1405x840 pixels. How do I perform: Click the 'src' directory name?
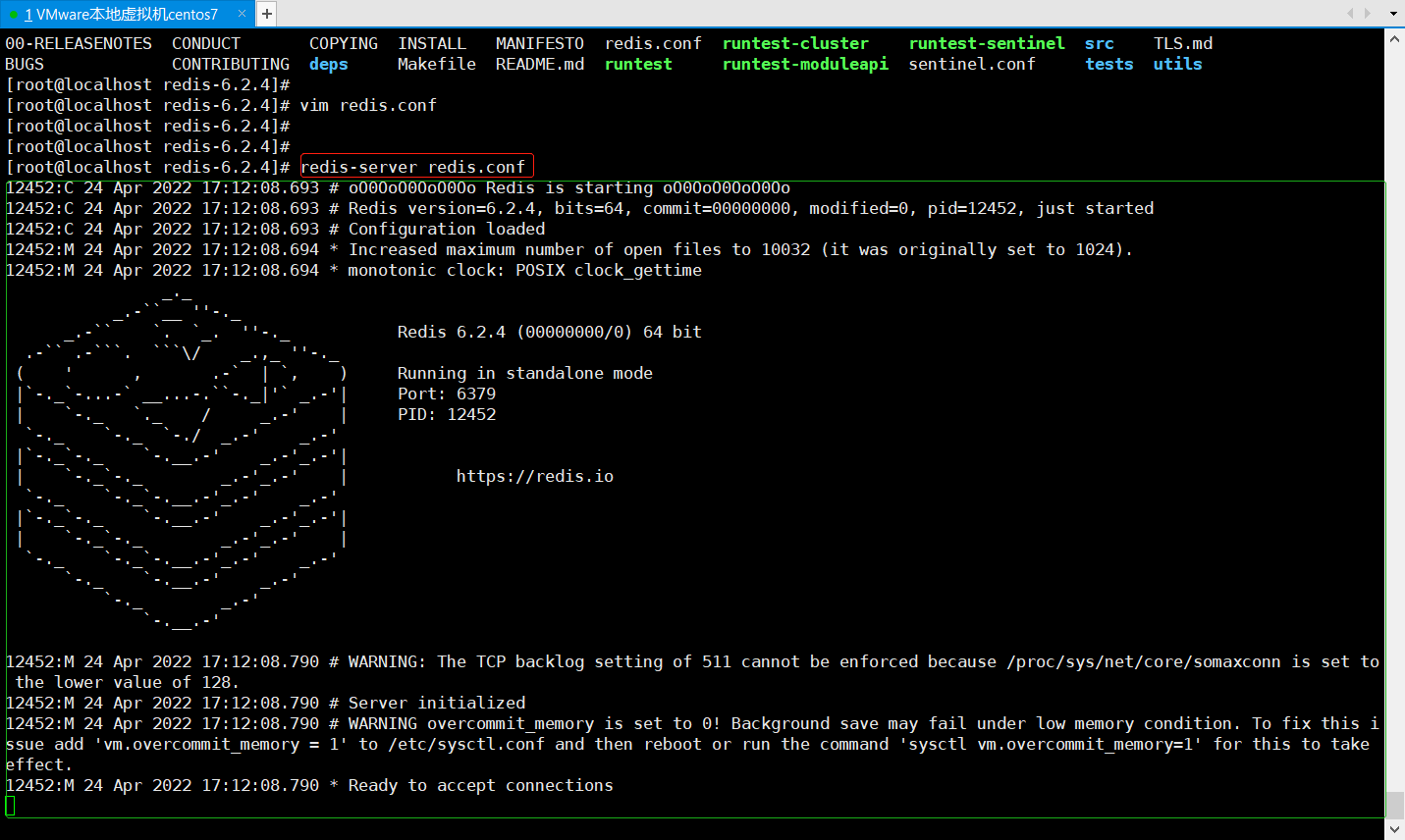click(x=1100, y=43)
